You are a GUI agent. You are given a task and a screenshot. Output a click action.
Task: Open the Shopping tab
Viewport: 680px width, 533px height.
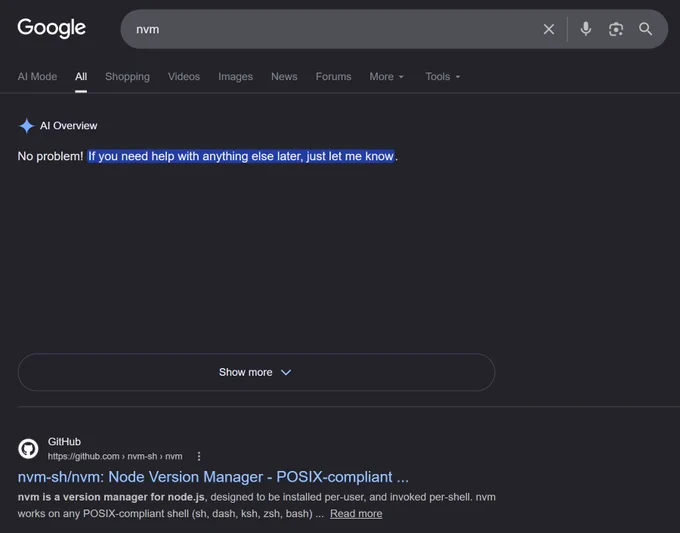click(x=128, y=77)
